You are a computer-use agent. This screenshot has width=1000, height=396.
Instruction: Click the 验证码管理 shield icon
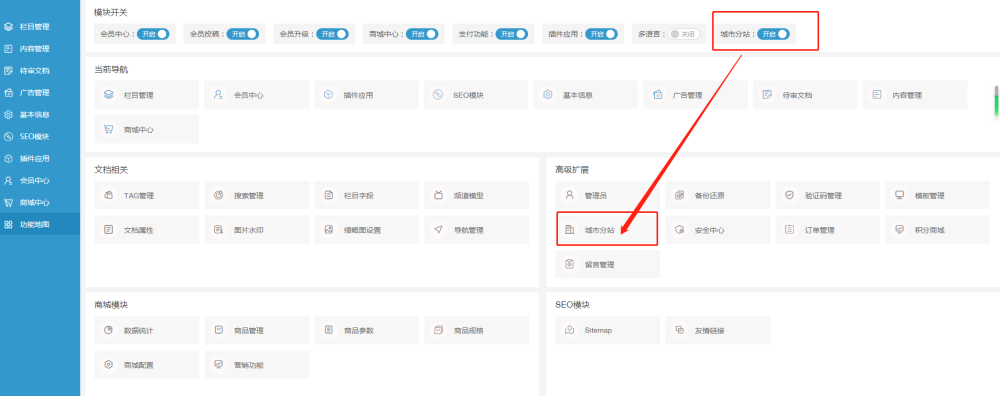coord(790,195)
